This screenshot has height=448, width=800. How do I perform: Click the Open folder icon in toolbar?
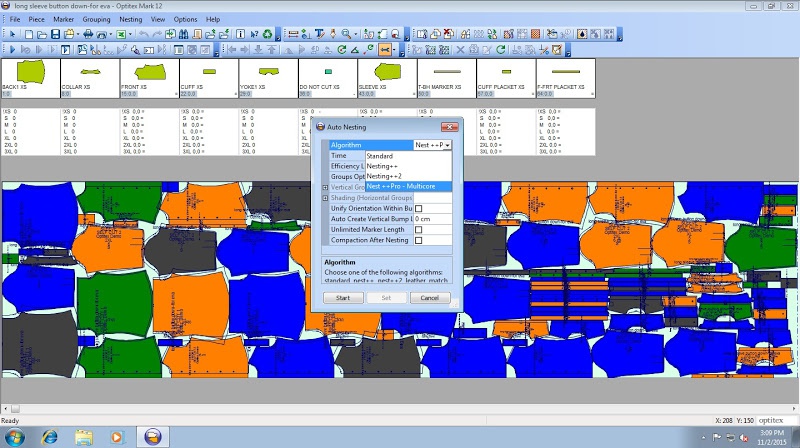click(42, 34)
